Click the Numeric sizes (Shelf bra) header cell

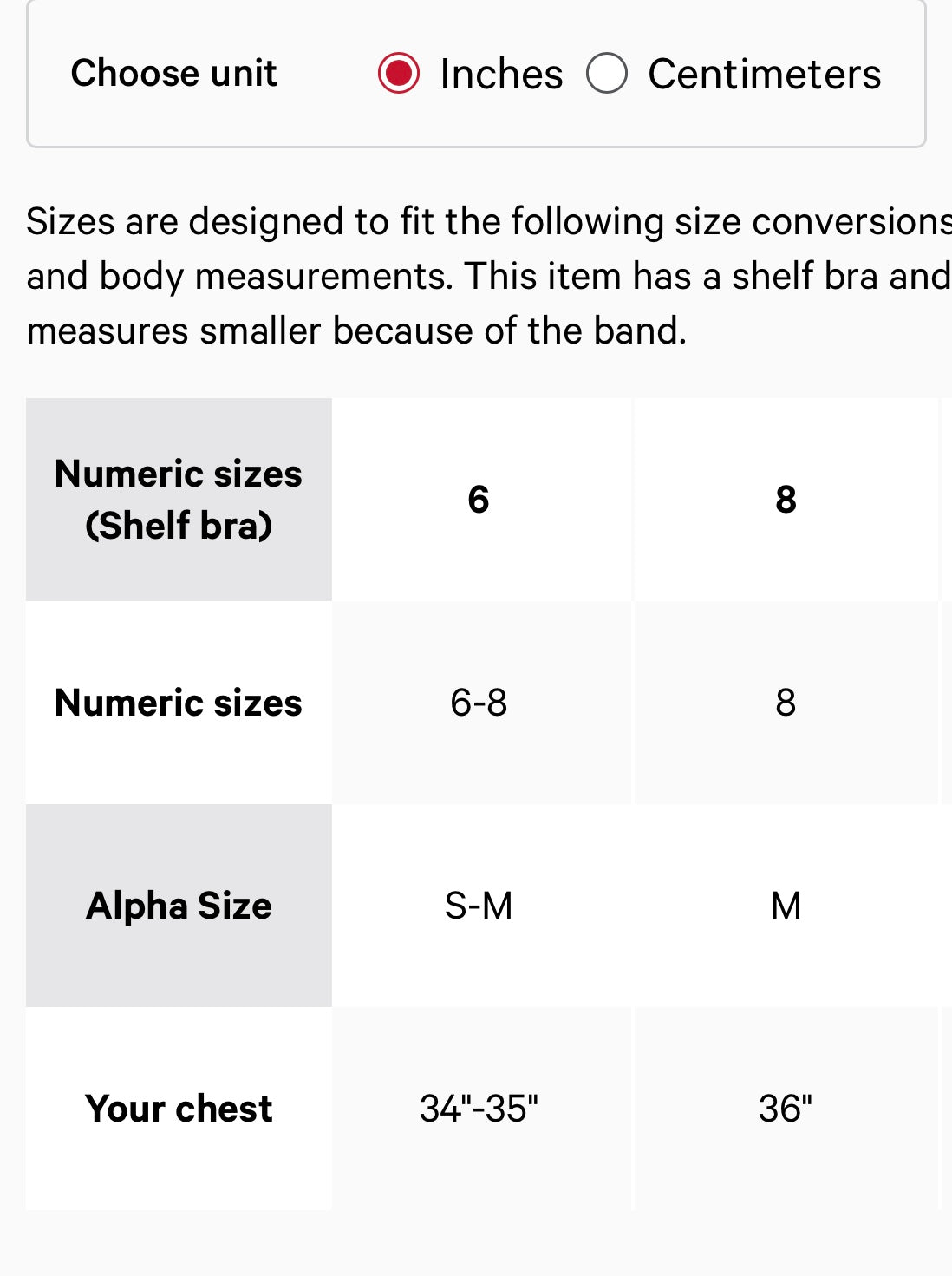[x=179, y=500]
